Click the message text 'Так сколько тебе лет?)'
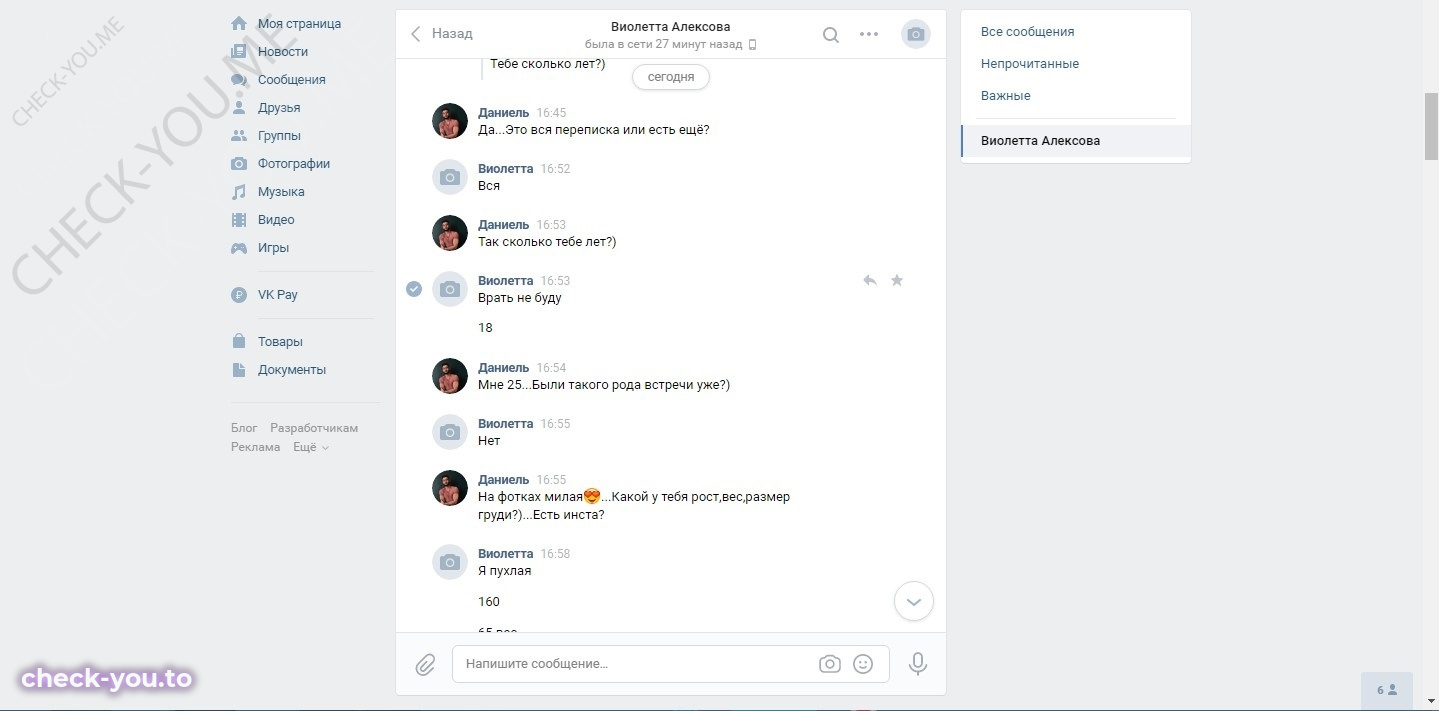 coord(547,242)
